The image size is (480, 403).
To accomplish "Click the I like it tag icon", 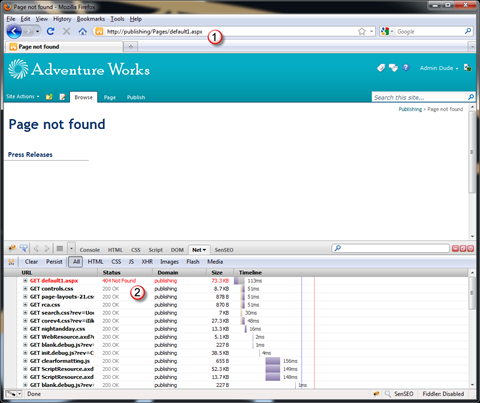I will click(x=381, y=68).
